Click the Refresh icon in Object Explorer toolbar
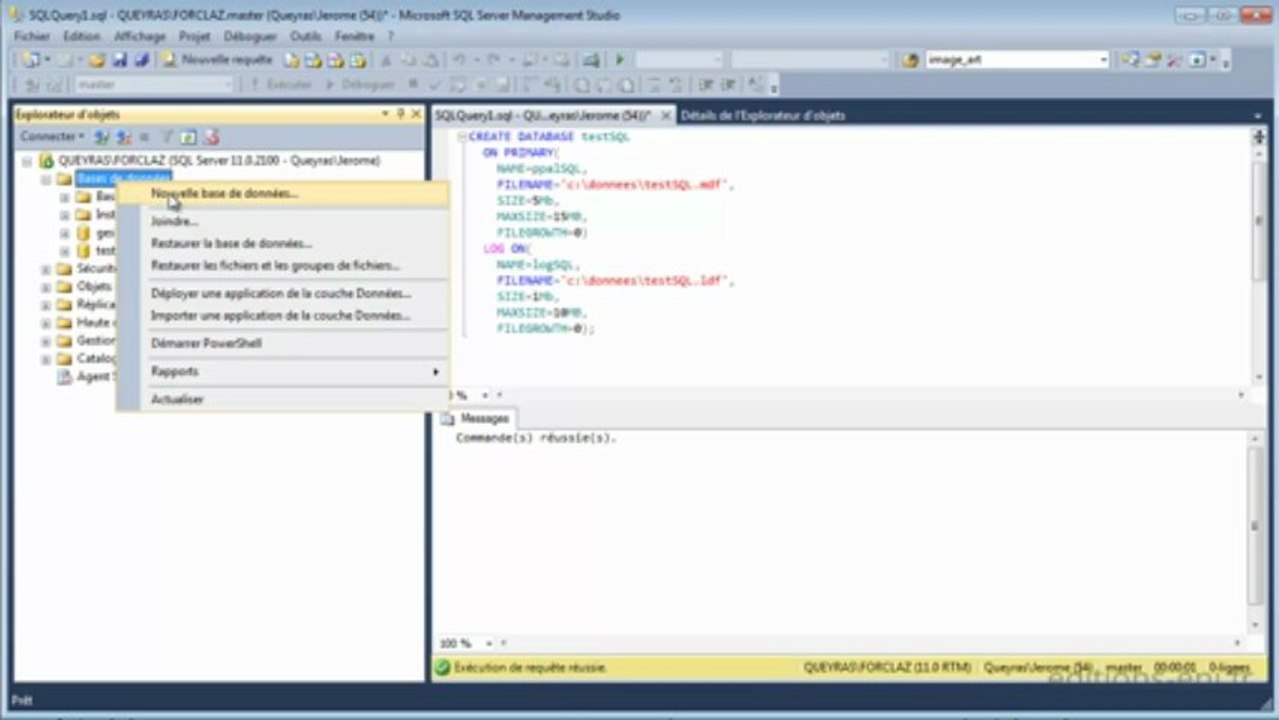 (x=188, y=137)
